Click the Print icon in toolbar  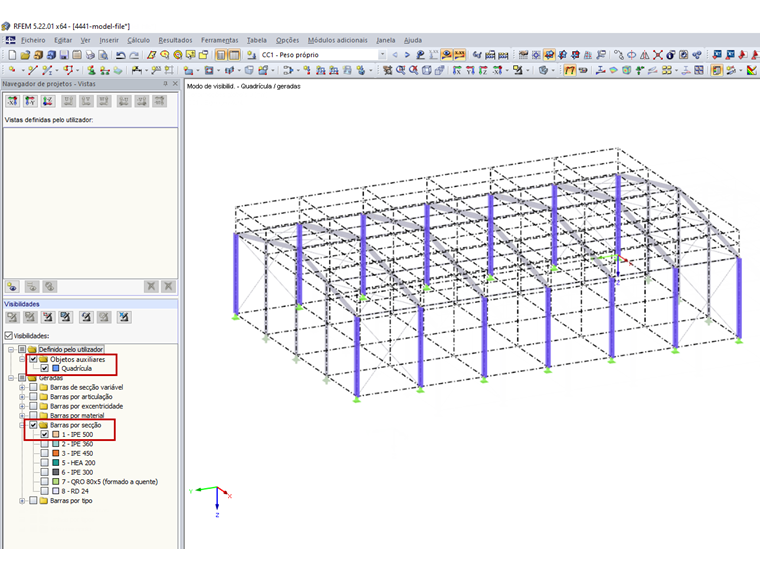(90, 55)
